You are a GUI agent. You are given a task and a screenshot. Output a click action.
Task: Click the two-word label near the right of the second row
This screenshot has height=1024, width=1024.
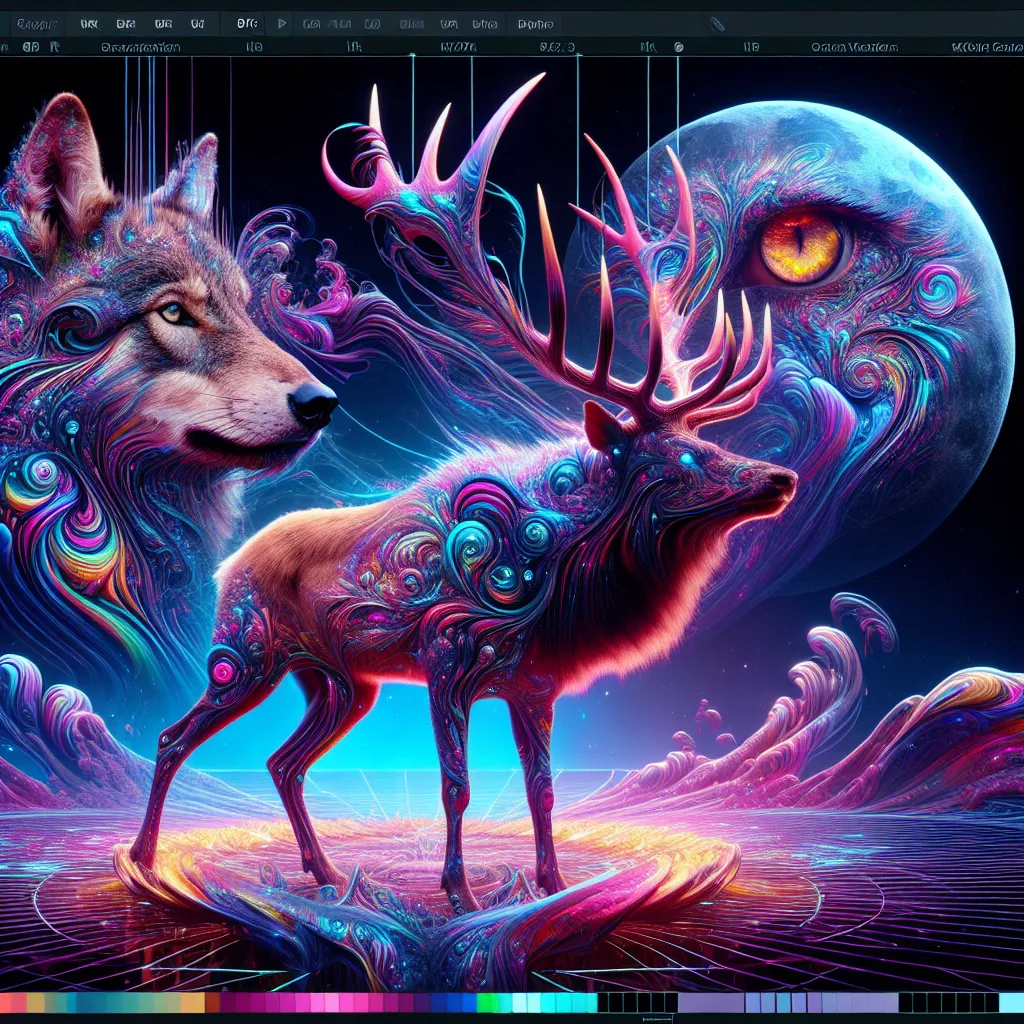coord(854,47)
